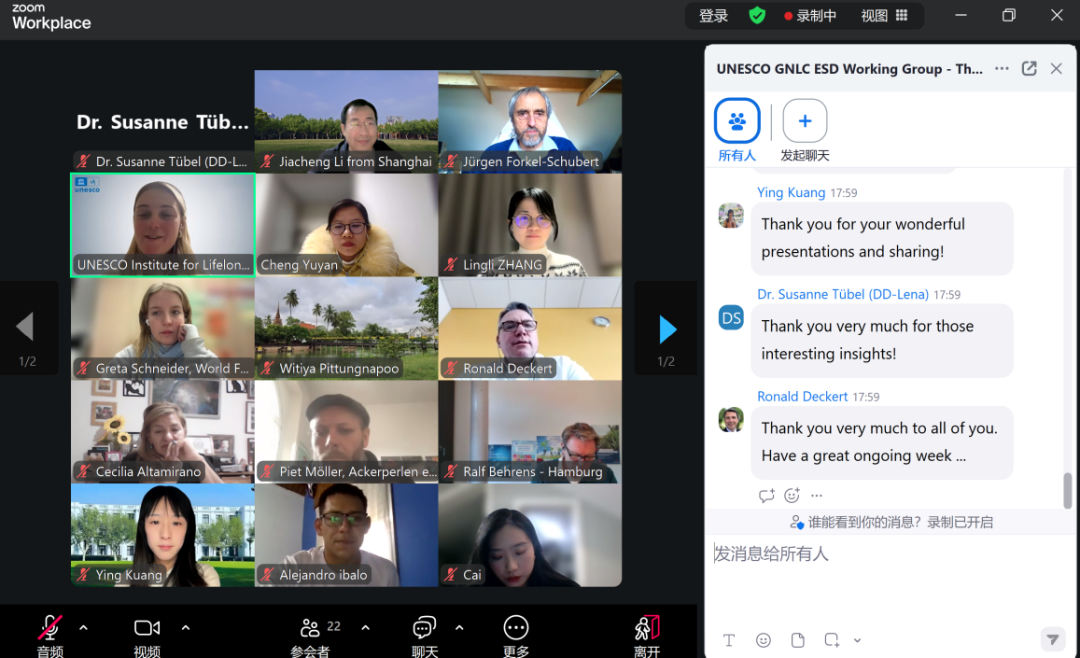Select the Everyone (所有人) chat tab
The height and width of the screenshot is (658, 1080).
[737, 122]
